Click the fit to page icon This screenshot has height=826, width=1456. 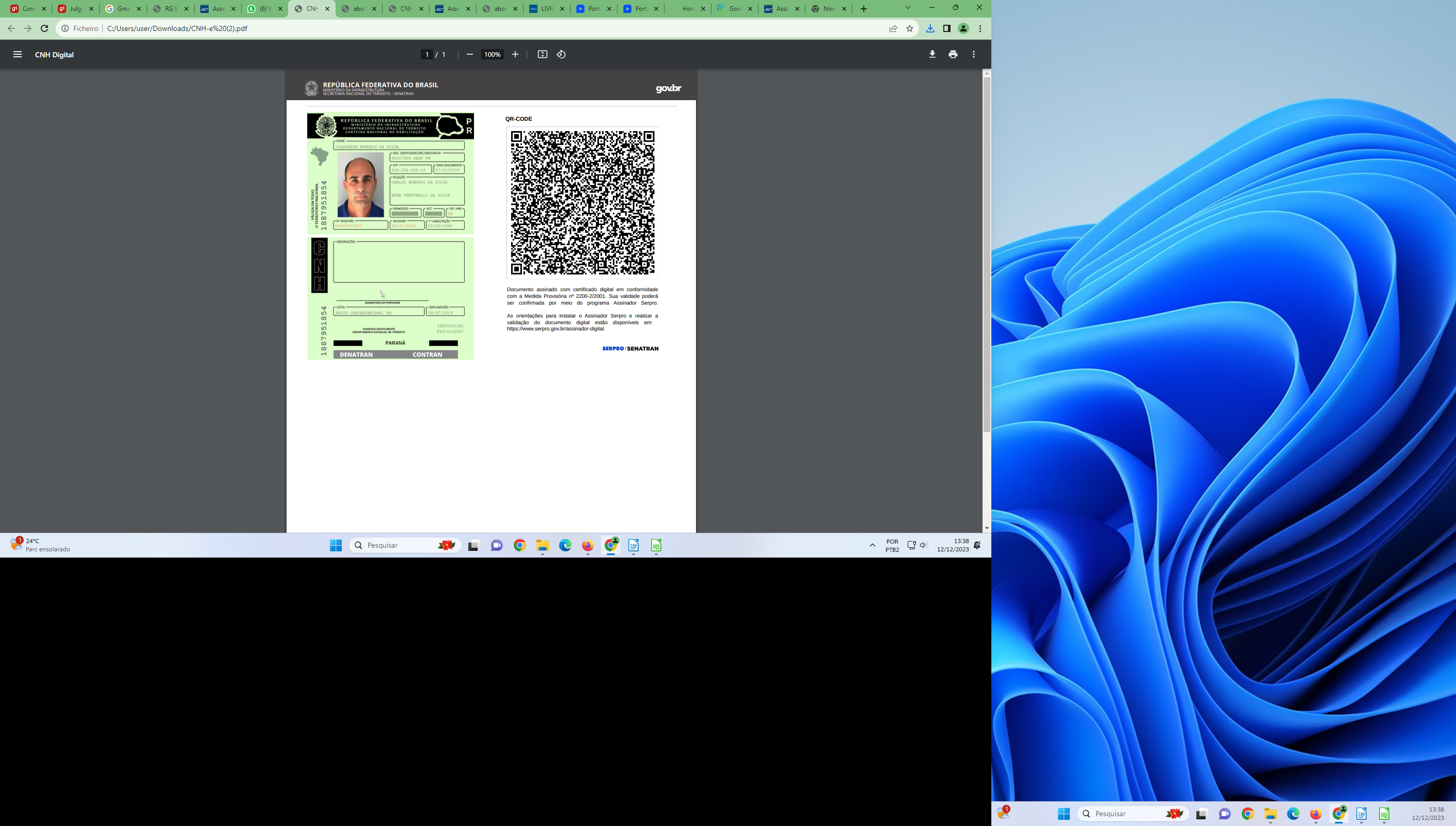542,54
